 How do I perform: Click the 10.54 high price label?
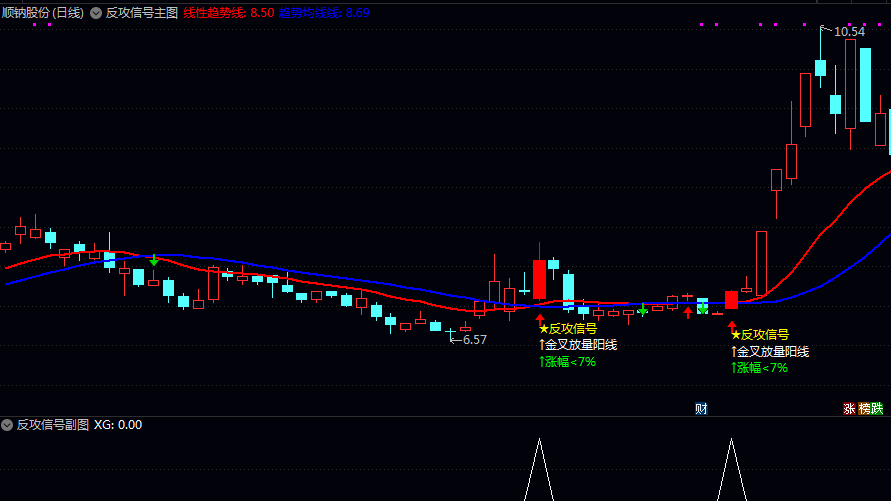pyautogui.click(x=849, y=32)
